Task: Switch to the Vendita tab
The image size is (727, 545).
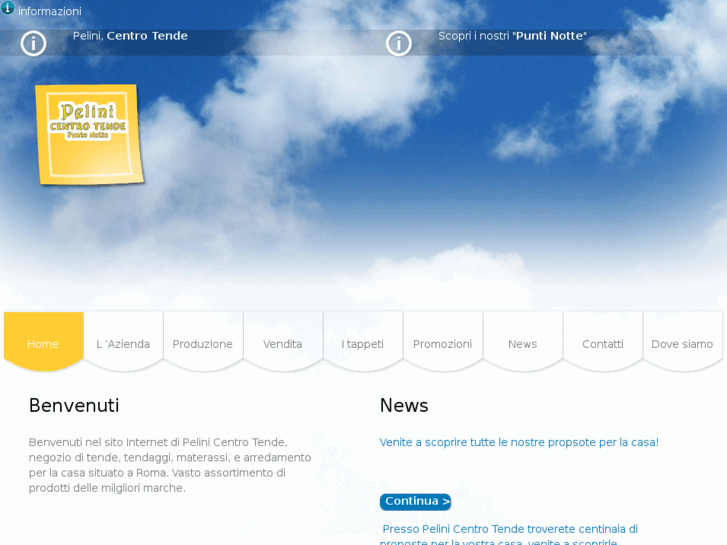Action: [283, 342]
